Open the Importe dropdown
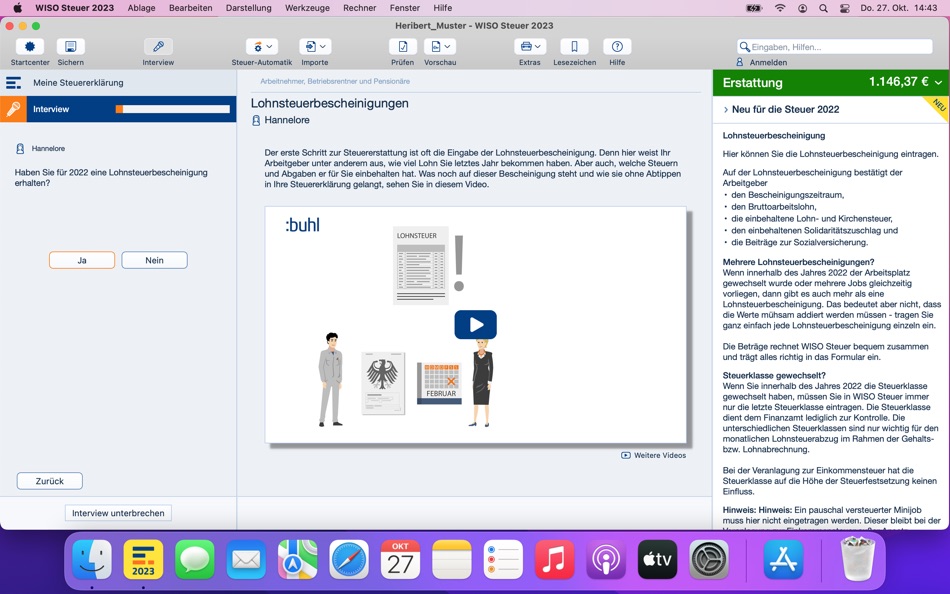 pos(315,47)
